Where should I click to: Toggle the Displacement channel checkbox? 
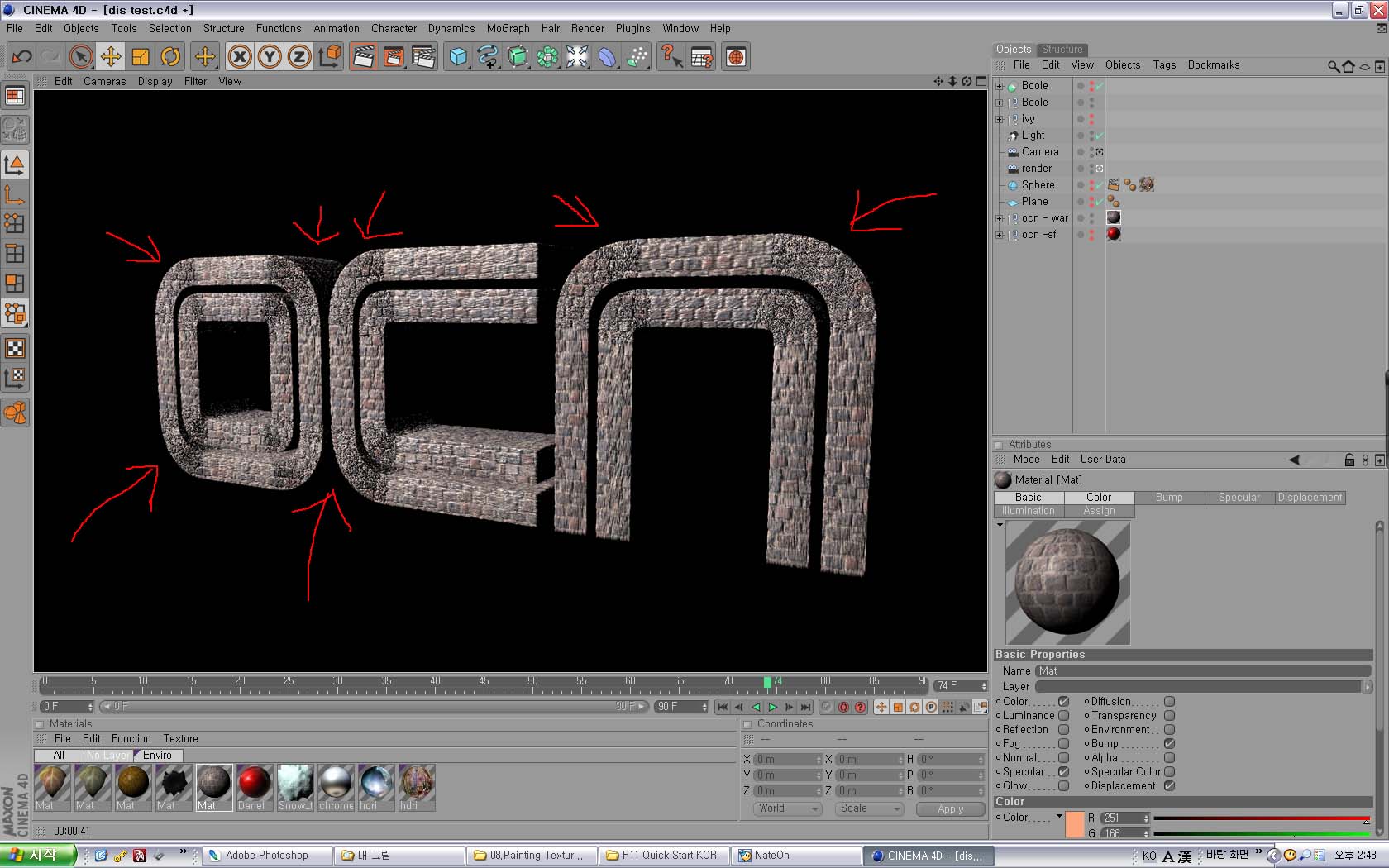pyautogui.click(x=1169, y=785)
